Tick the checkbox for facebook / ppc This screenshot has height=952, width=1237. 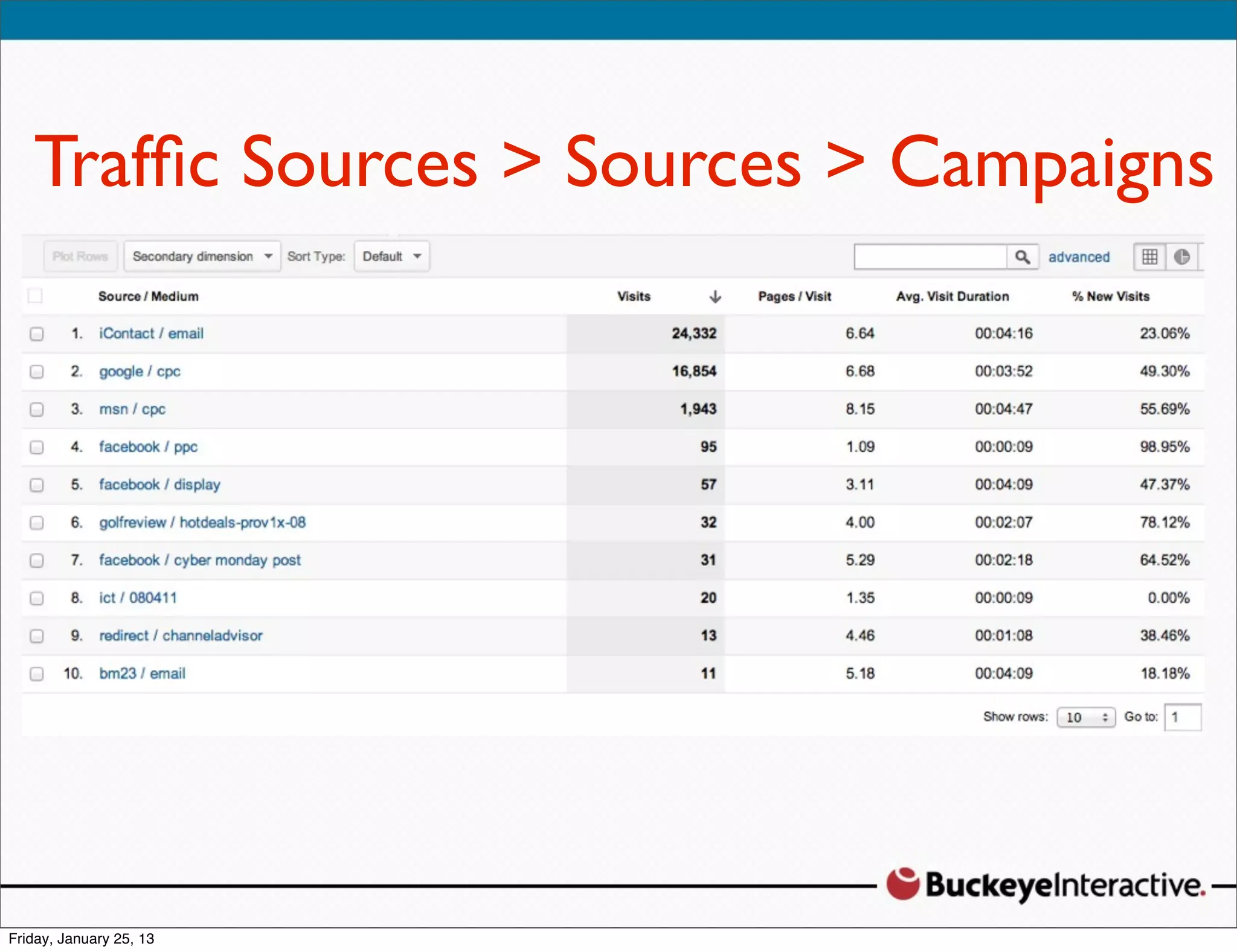37,447
